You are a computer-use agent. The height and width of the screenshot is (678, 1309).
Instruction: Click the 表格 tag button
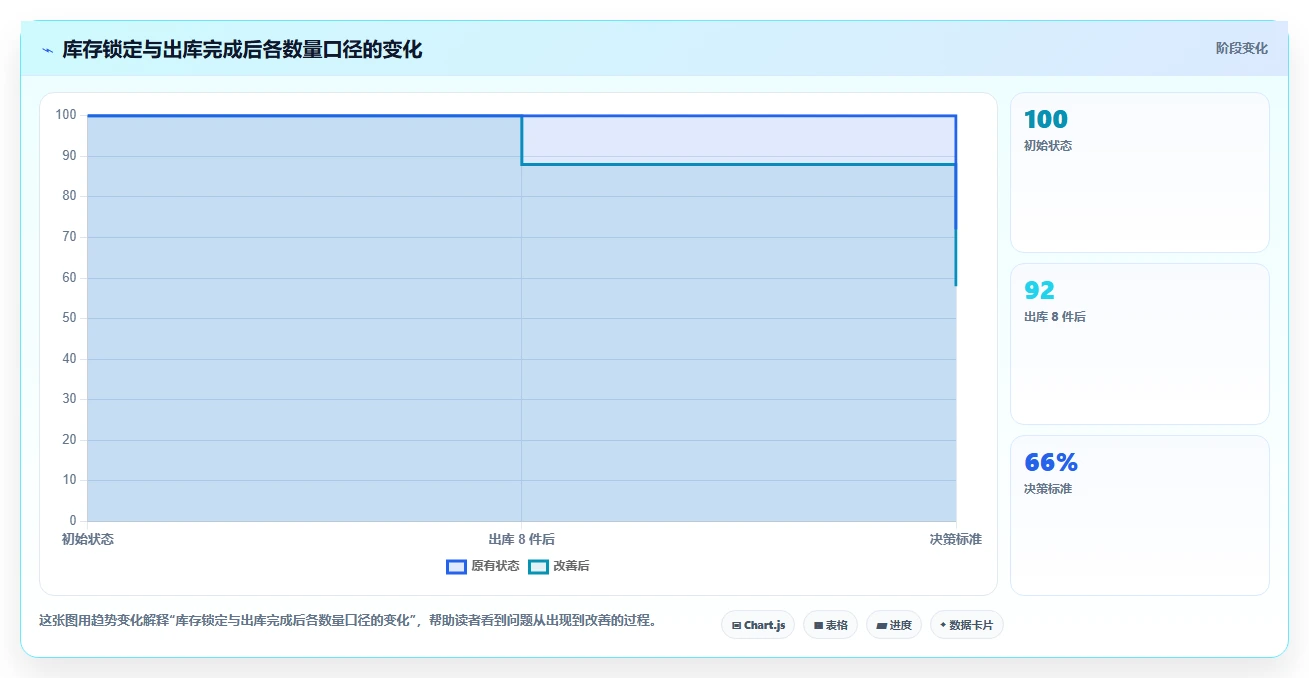click(x=830, y=625)
